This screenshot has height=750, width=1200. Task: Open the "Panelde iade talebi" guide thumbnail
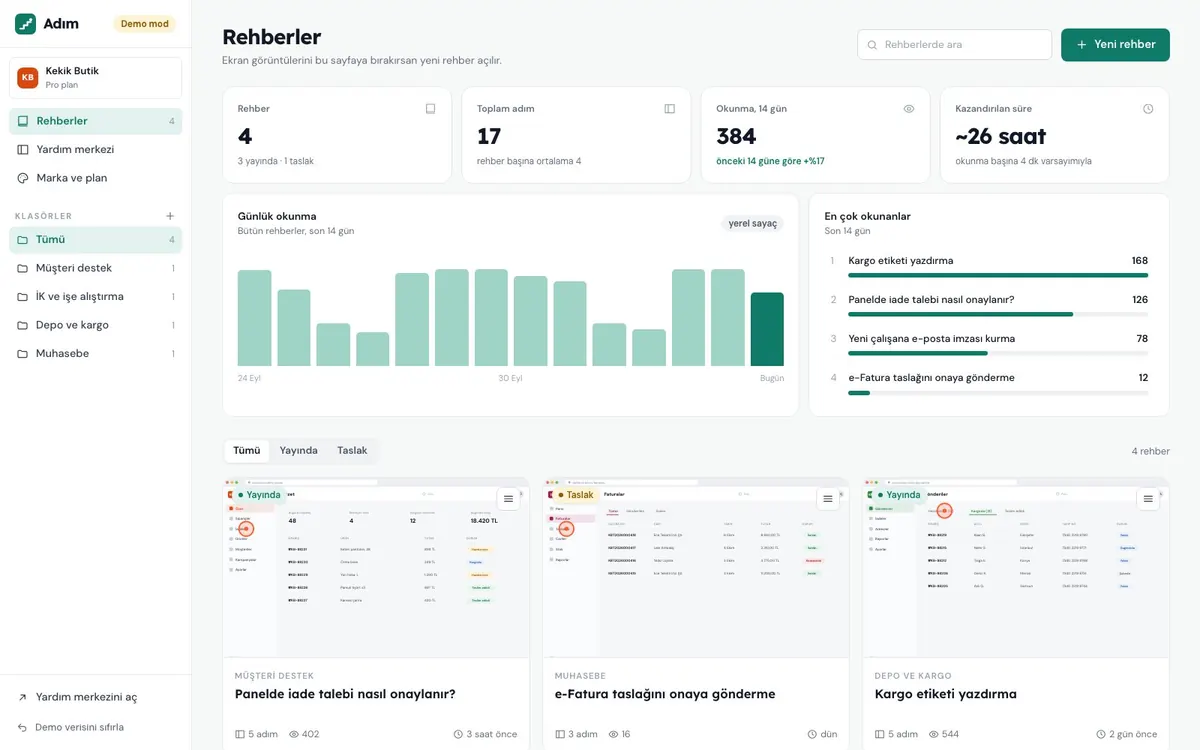coord(376,568)
